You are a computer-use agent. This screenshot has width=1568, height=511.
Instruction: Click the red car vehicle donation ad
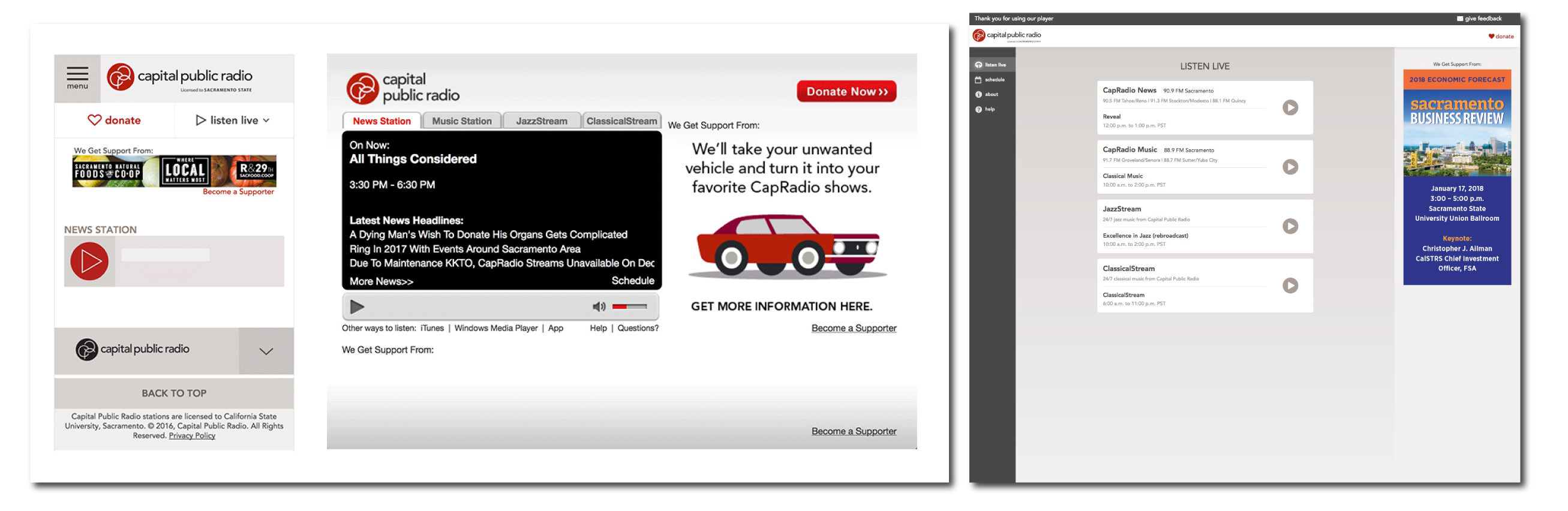(x=788, y=246)
